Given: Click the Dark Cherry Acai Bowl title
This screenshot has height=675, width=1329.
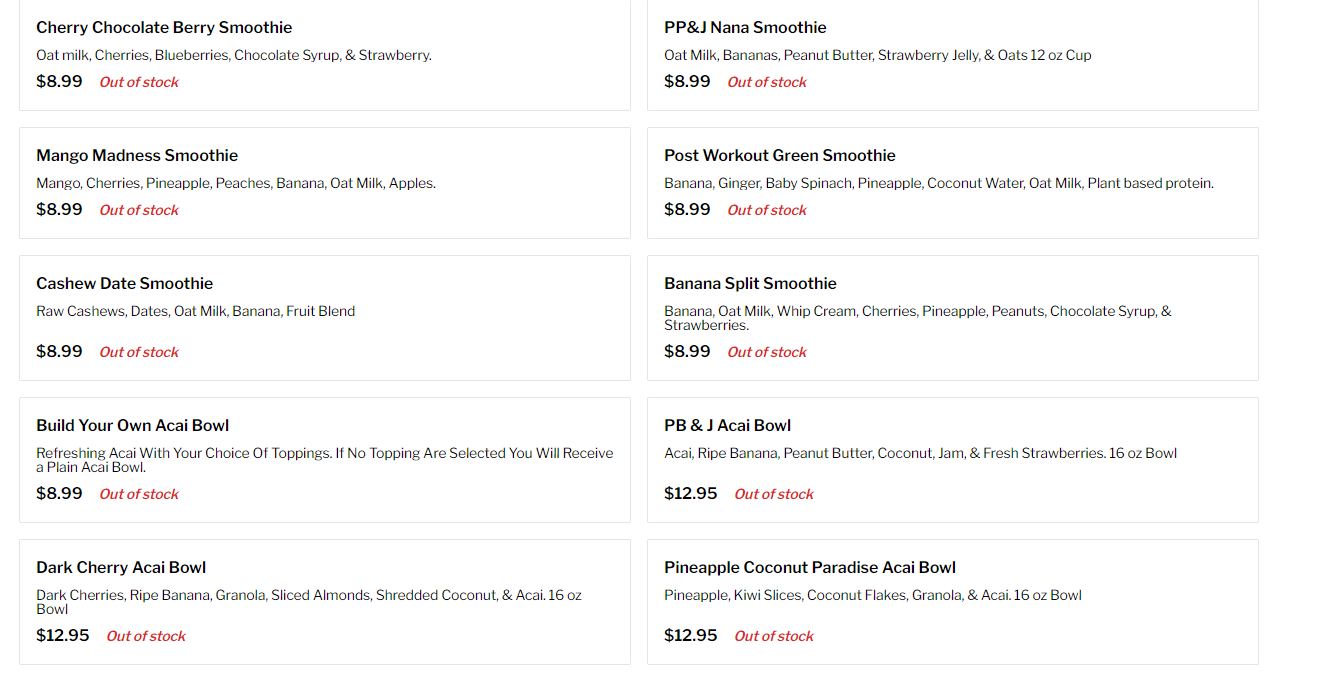Looking at the screenshot, I should (x=121, y=568).
